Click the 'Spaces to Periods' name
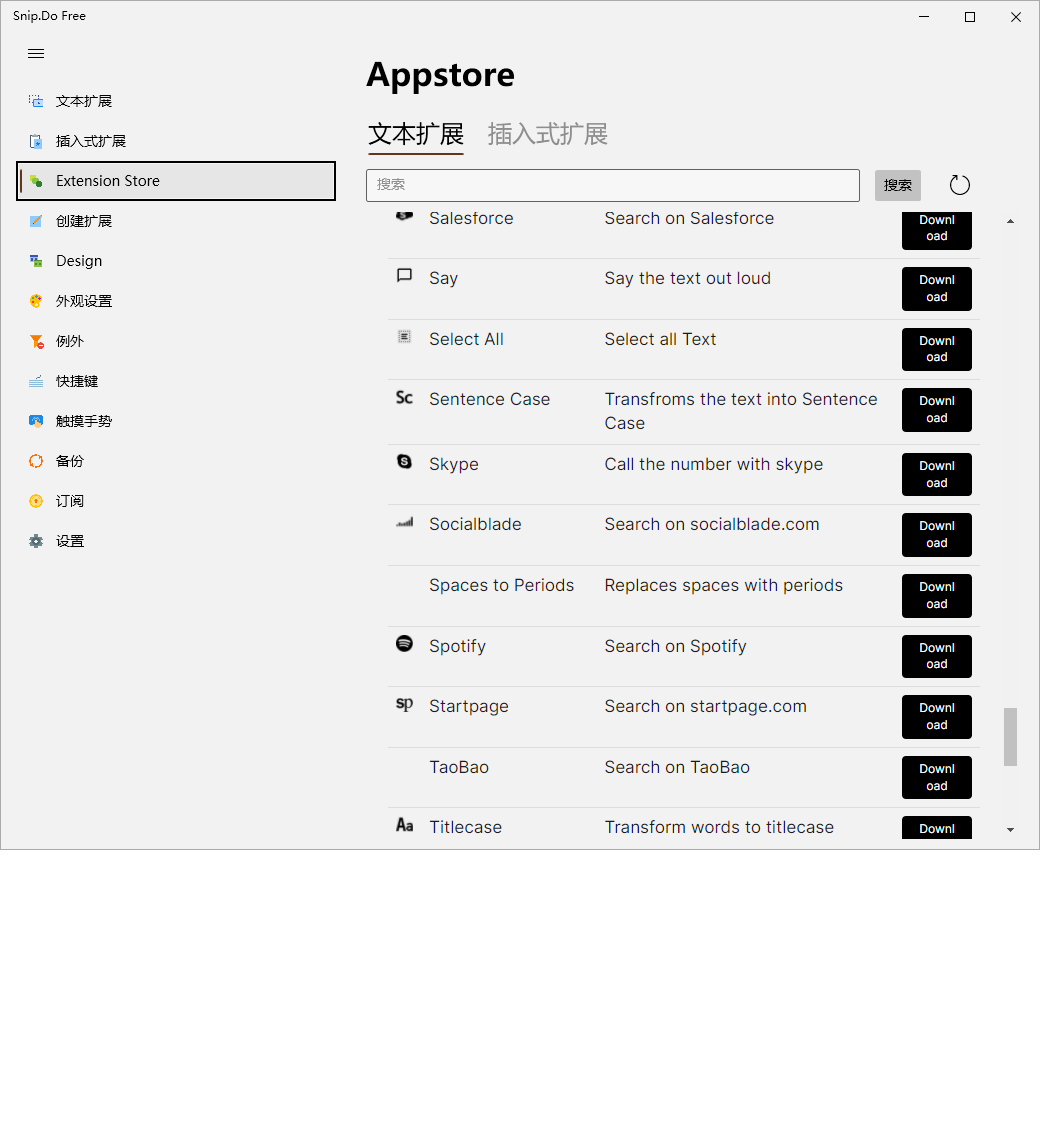The width and height of the screenshot is (1040, 1124). point(502,586)
